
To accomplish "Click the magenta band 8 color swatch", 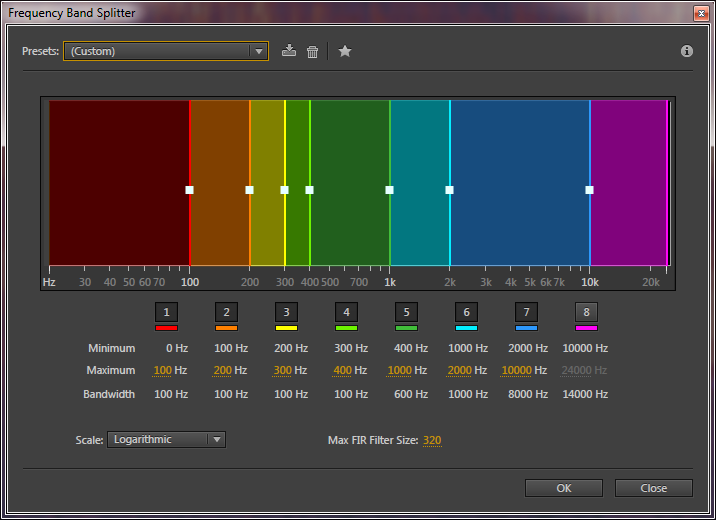I will point(586,328).
